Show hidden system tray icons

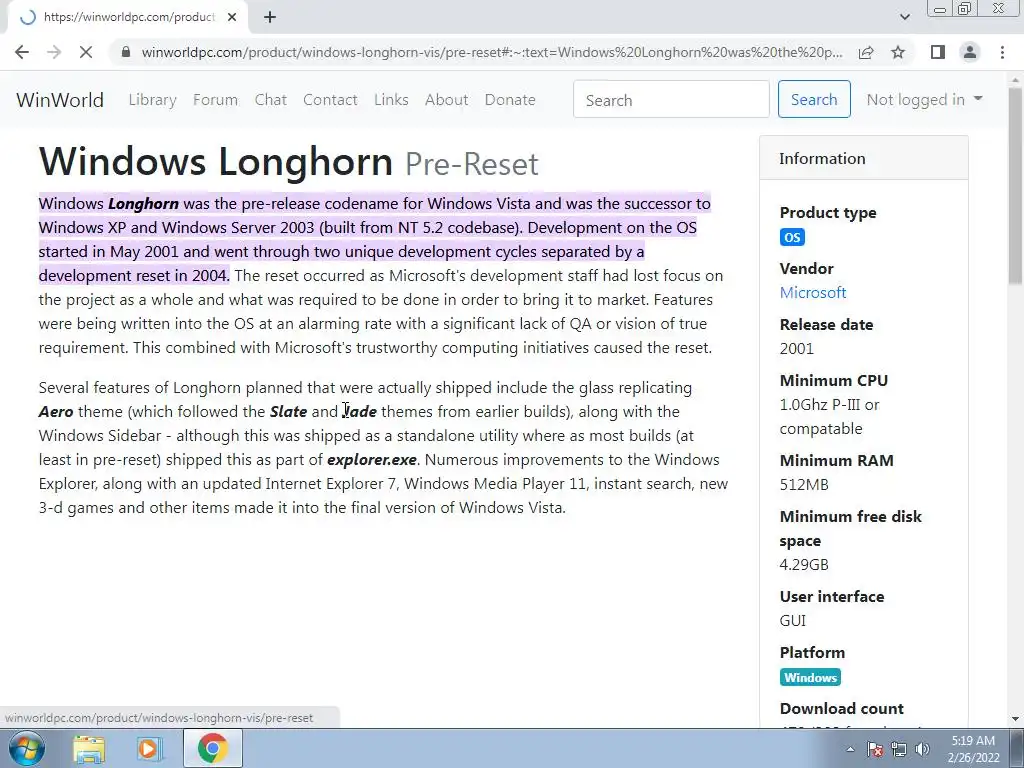850,749
